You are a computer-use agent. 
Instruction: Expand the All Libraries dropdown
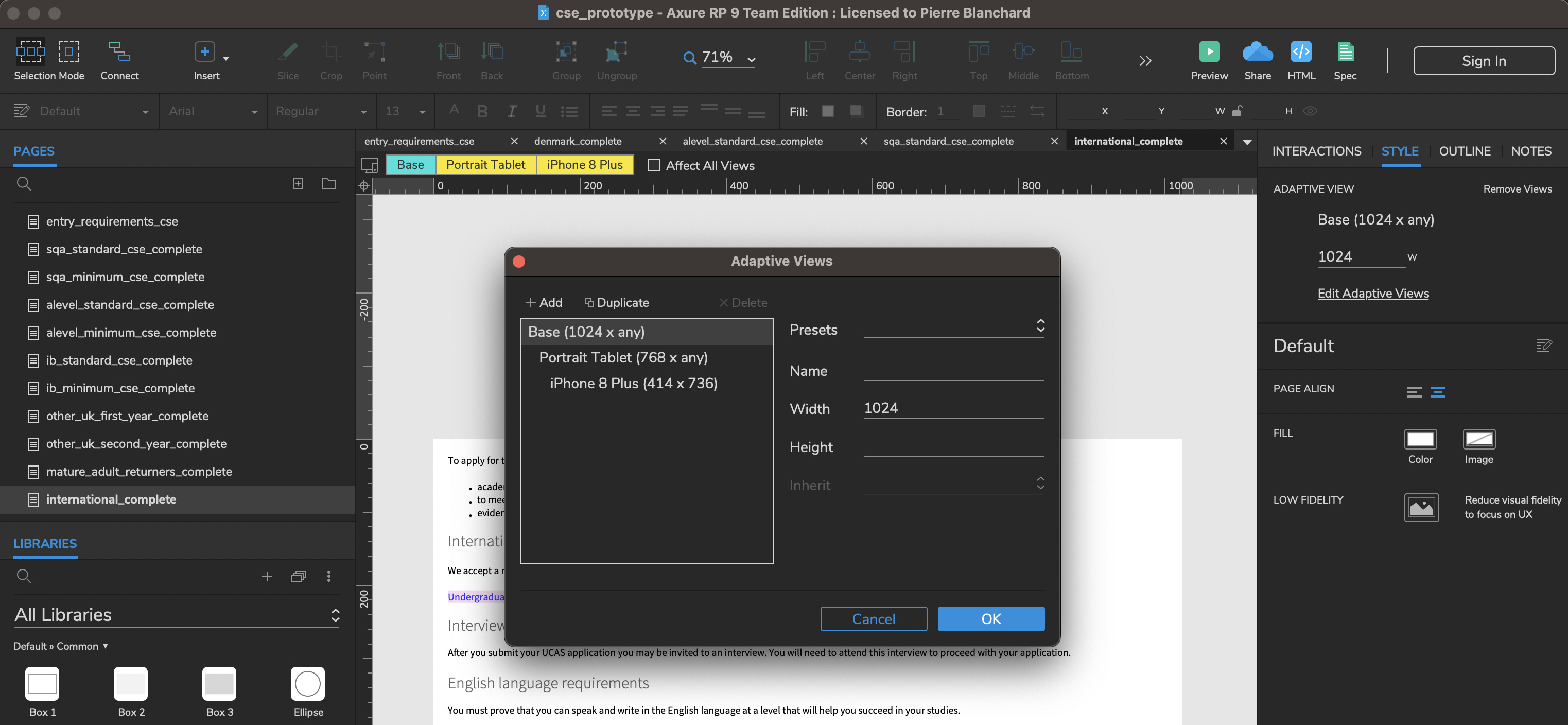[x=177, y=615]
